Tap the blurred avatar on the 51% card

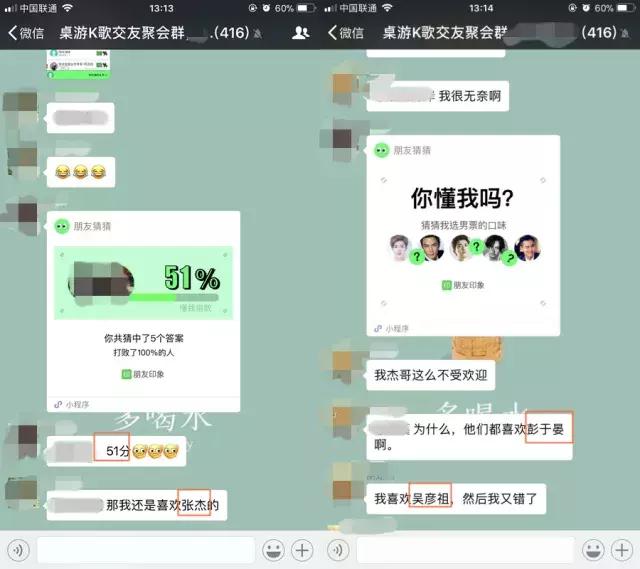(x=102, y=283)
